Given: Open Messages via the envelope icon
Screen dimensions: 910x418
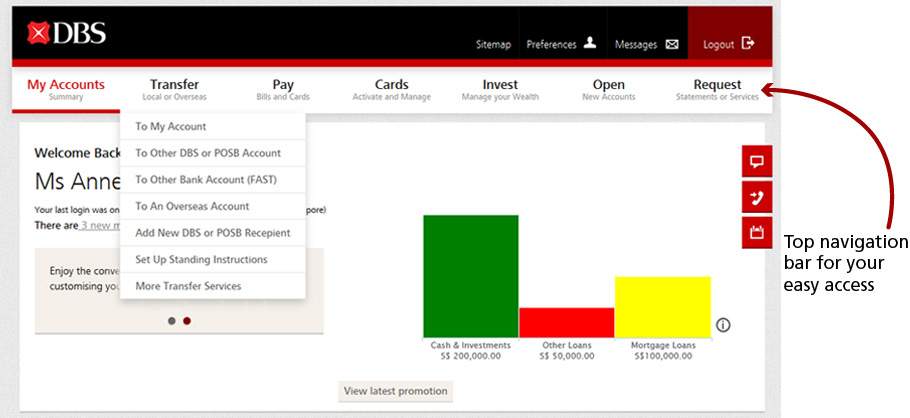Looking at the screenshot, I should pos(672,44).
